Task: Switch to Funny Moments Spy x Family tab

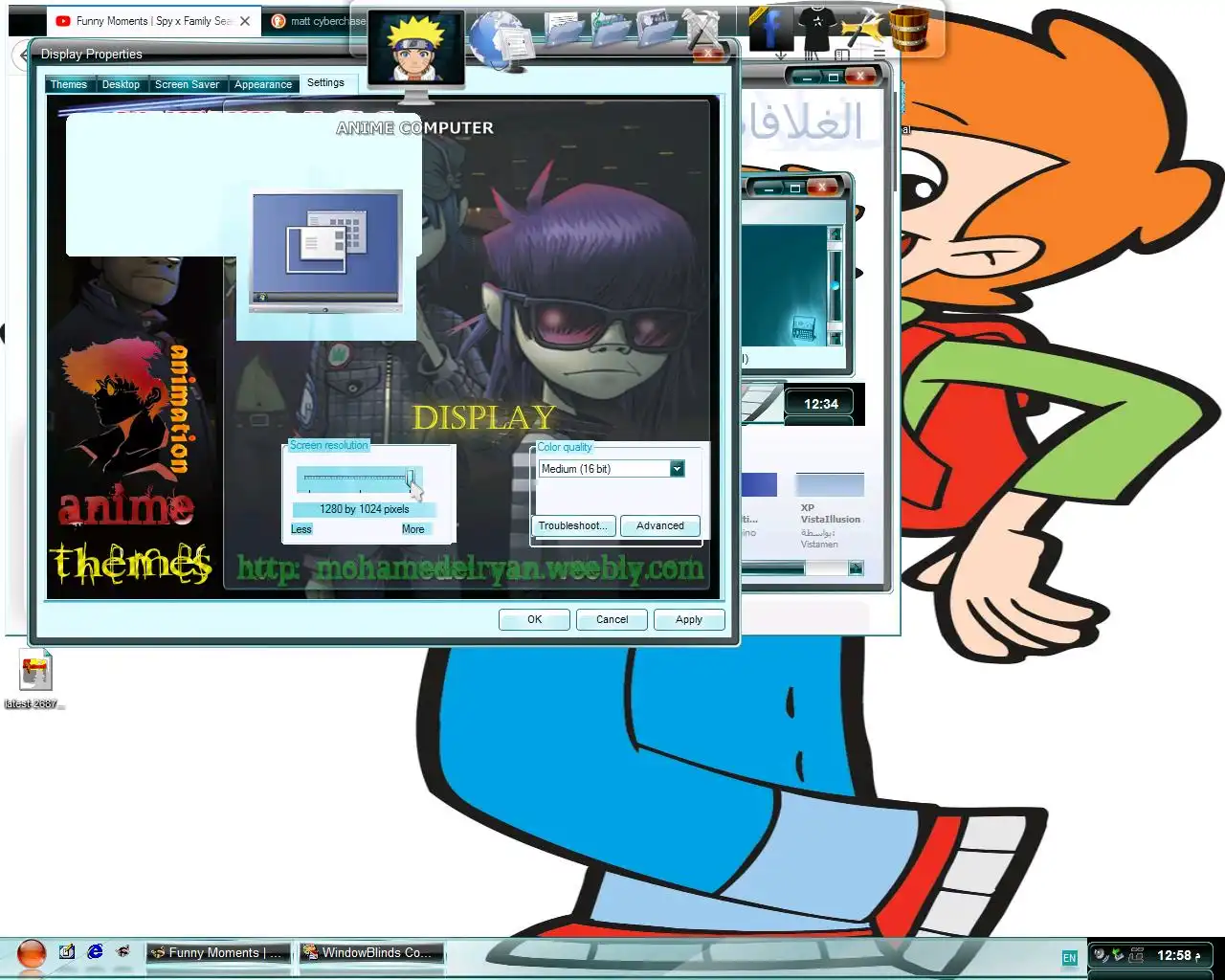Action: (153, 21)
